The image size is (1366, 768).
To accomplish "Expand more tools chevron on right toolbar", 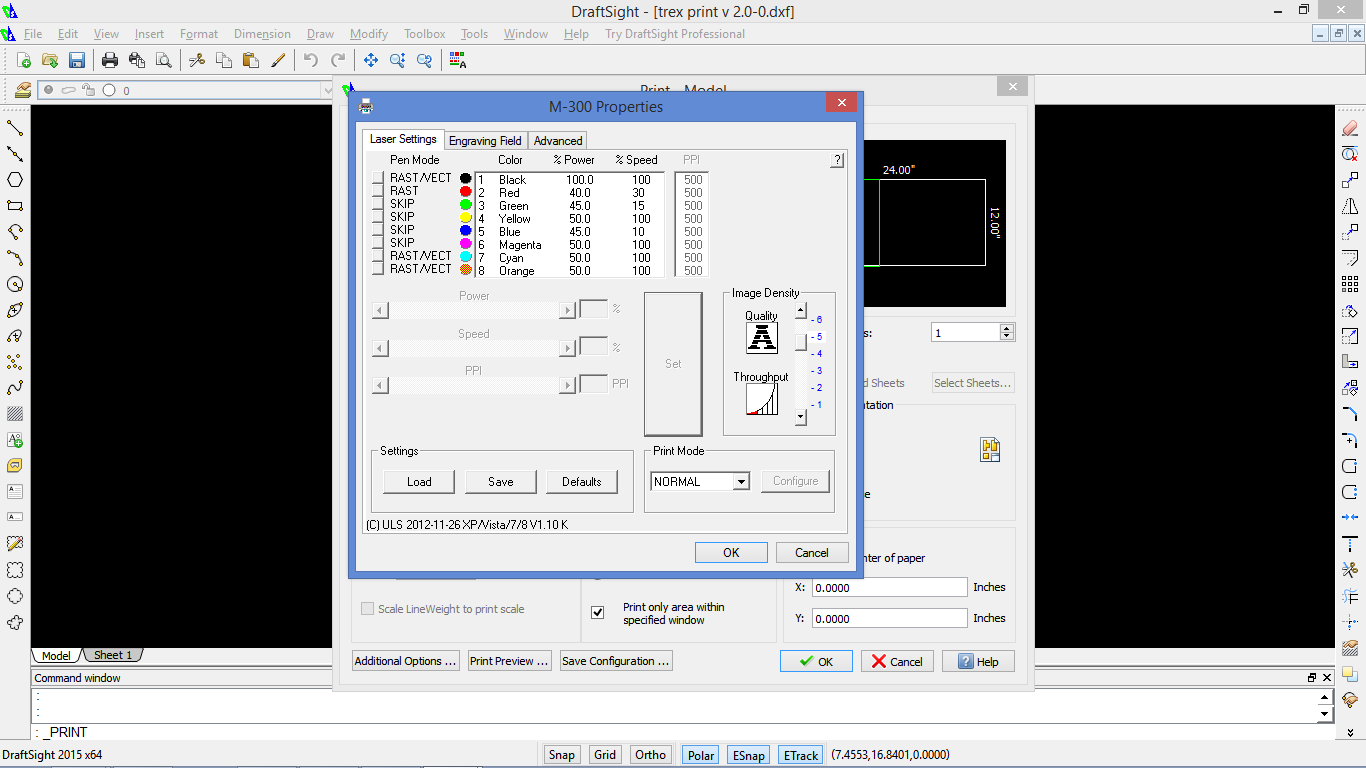I will pos(1350,732).
